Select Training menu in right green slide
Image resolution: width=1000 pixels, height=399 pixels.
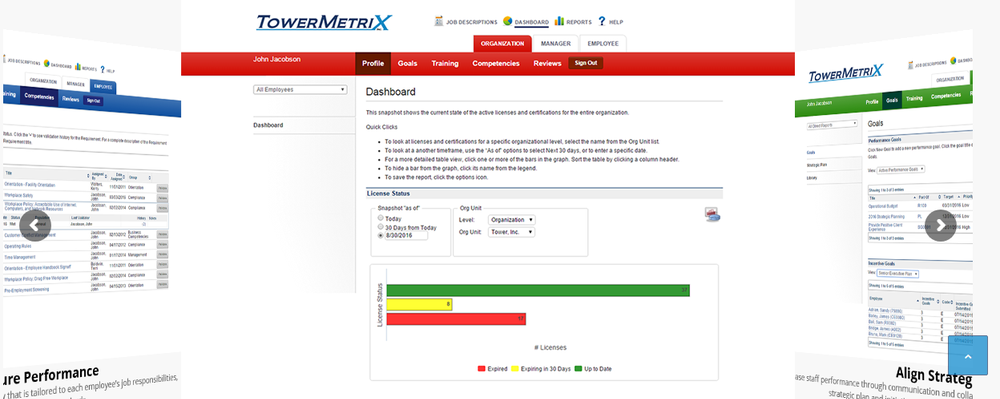coord(915,98)
